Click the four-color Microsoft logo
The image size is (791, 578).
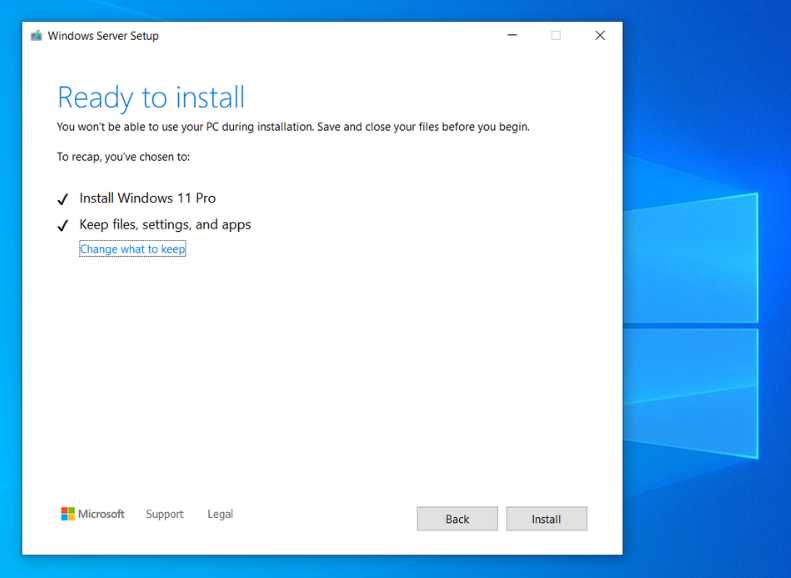[x=68, y=514]
